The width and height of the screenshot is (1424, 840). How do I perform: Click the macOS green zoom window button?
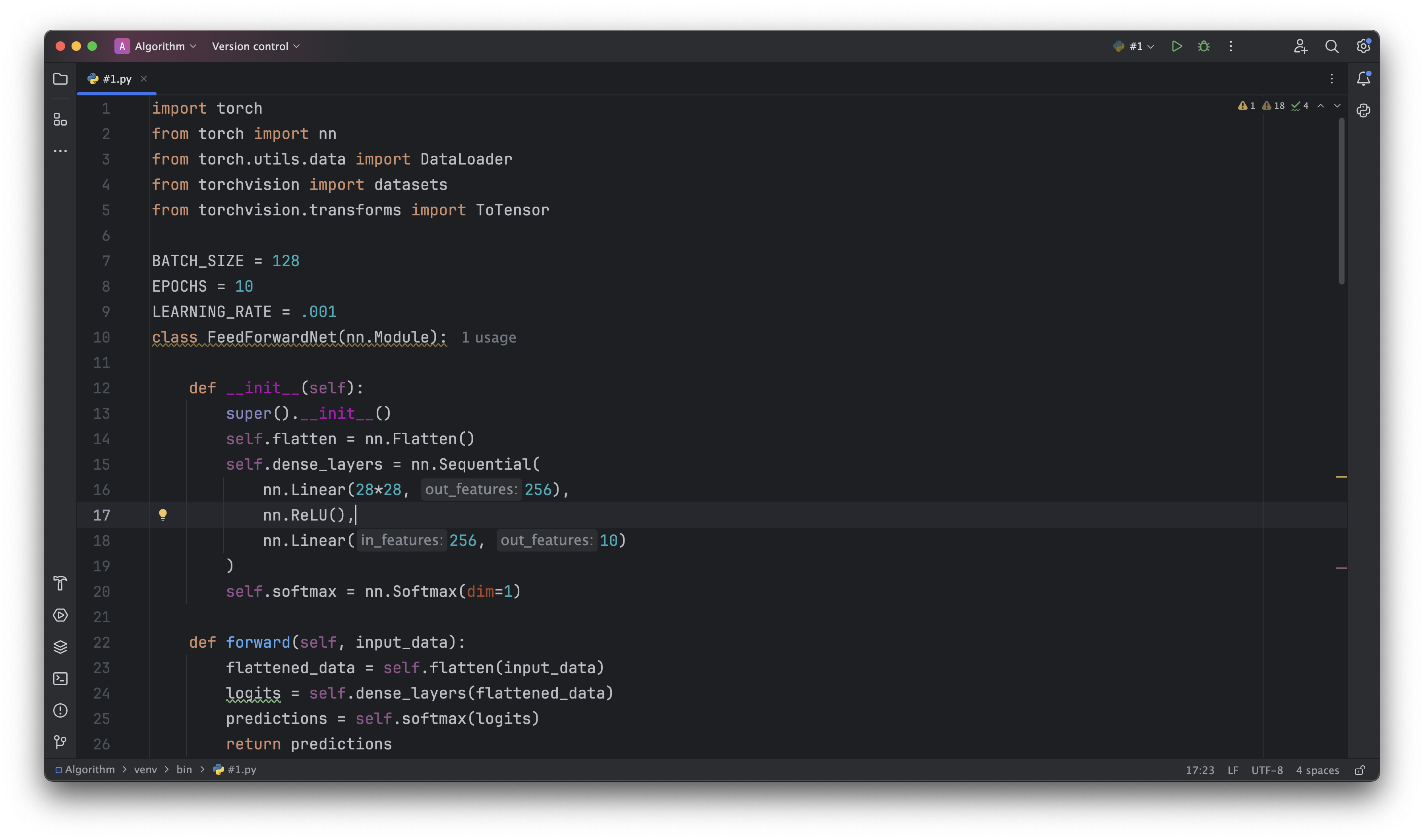92,46
